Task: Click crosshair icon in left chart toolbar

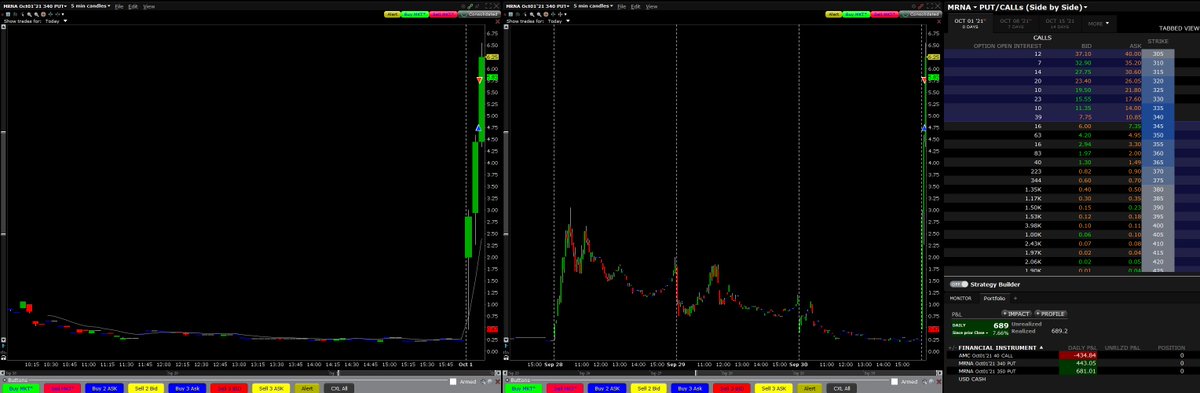Action: pyautogui.click(x=50, y=14)
